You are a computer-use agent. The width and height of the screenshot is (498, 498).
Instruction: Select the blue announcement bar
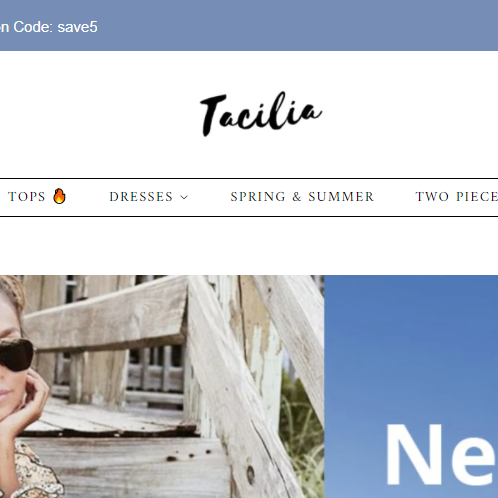click(249, 25)
